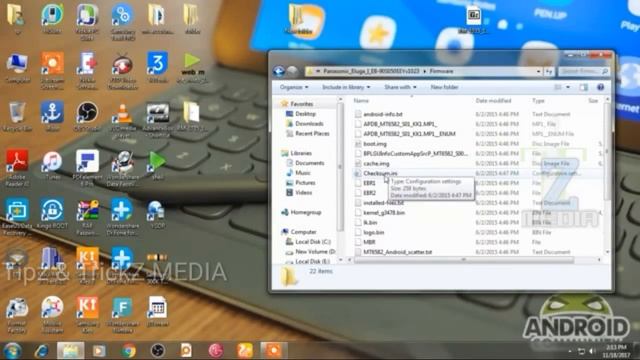Click the change view icon
This screenshot has height=360, width=640.
coord(558,87)
